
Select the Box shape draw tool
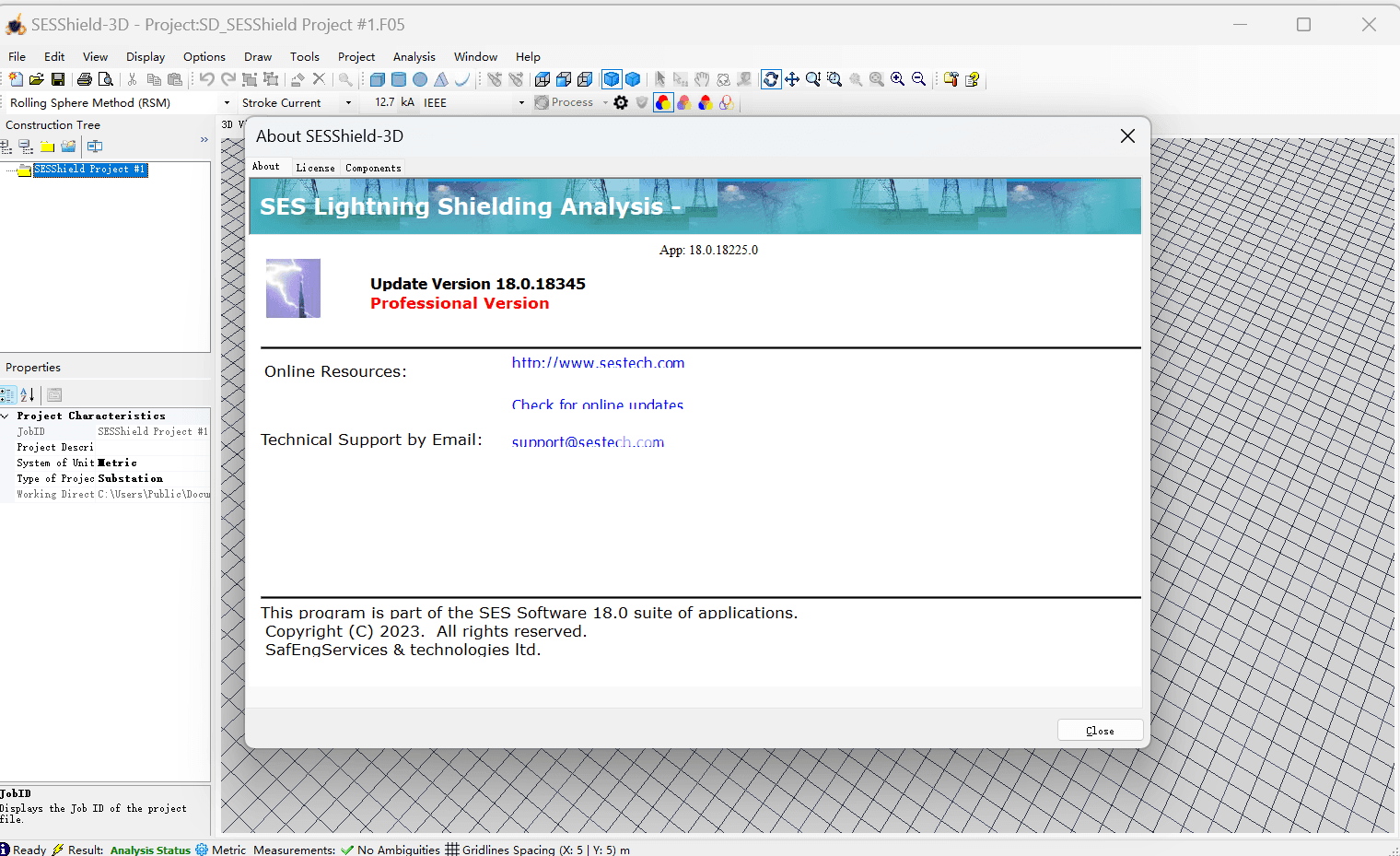tap(378, 79)
